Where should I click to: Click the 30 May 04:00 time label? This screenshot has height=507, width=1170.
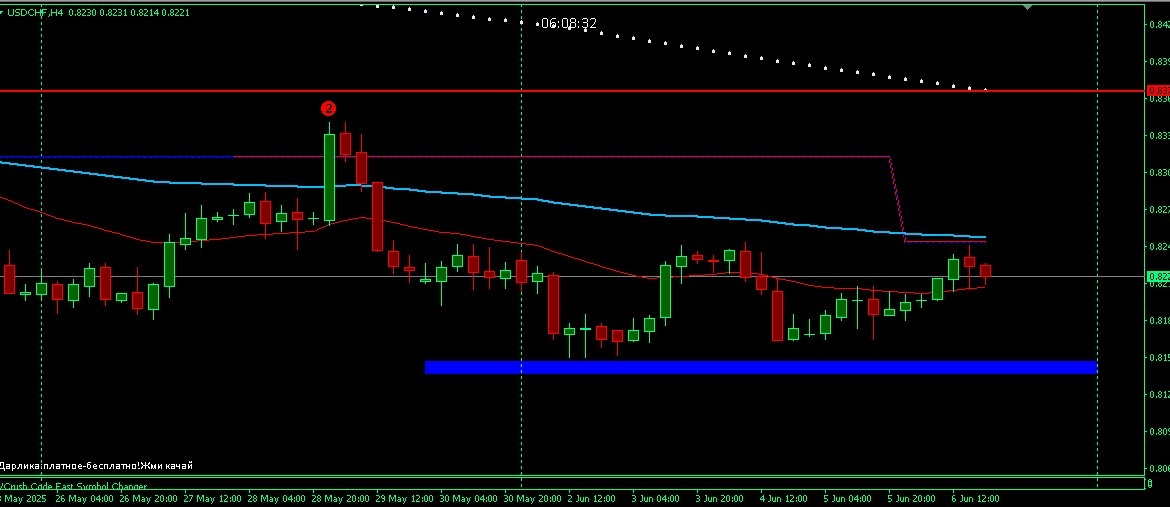point(469,498)
